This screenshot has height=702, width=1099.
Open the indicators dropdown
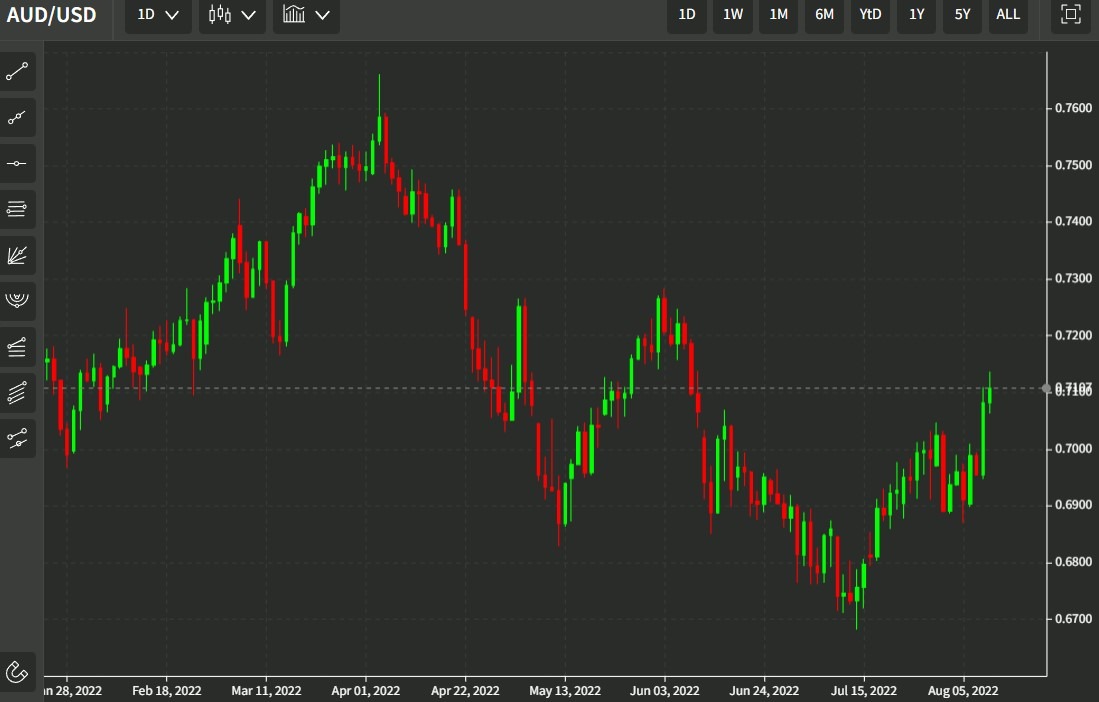point(306,15)
